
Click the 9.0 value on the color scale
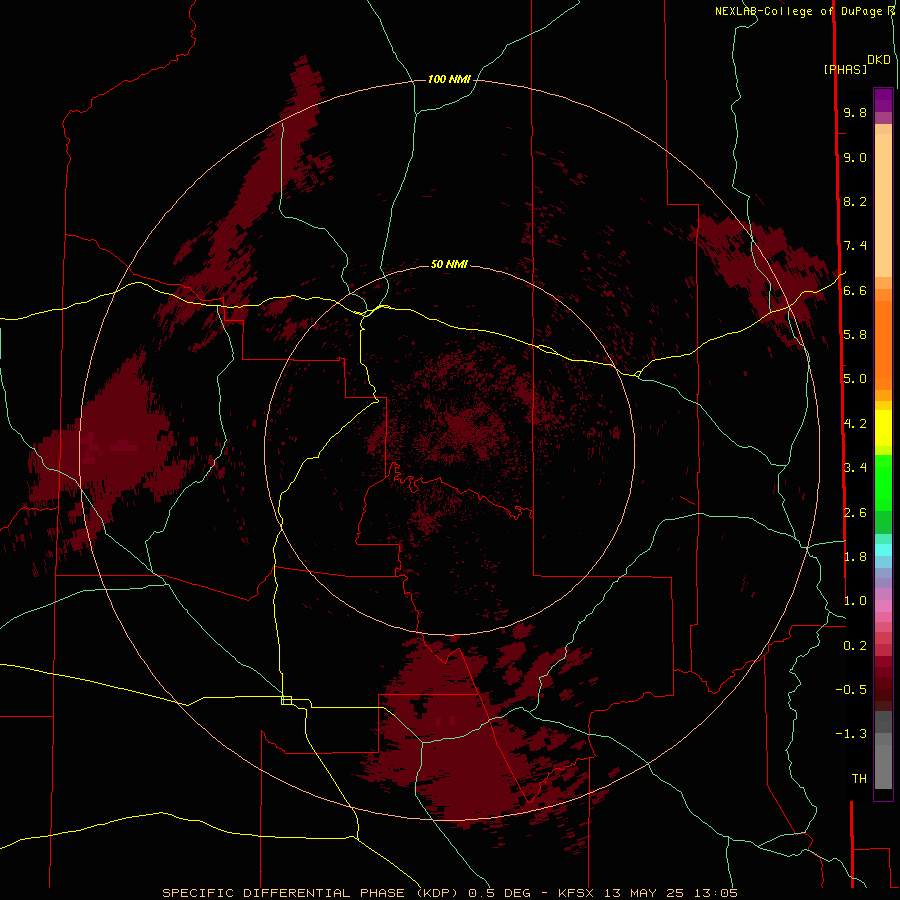click(855, 157)
